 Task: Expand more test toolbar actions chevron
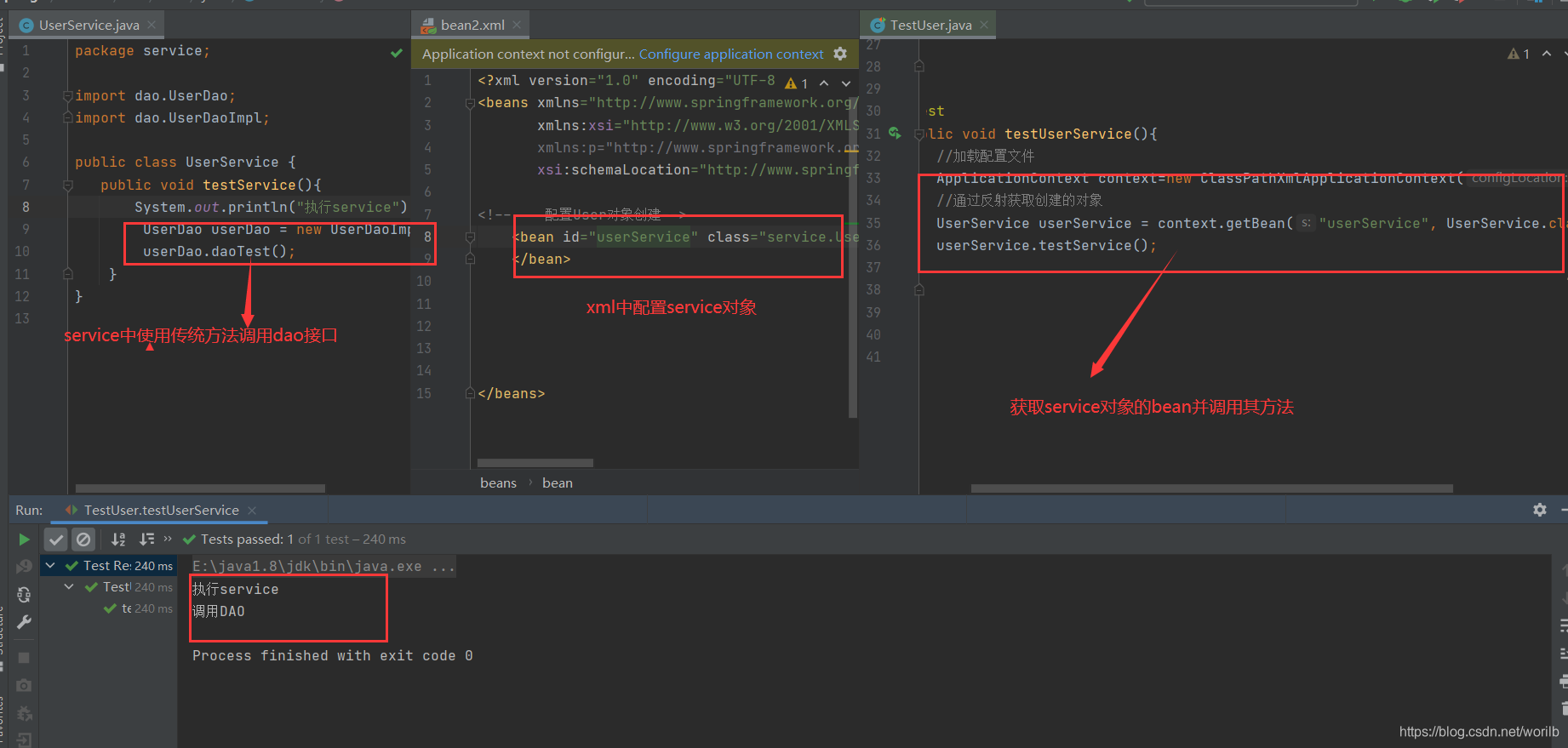click(168, 538)
